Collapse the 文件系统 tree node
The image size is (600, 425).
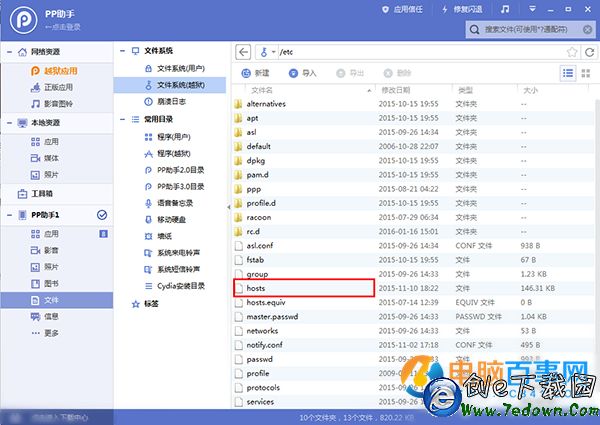(122, 50)
